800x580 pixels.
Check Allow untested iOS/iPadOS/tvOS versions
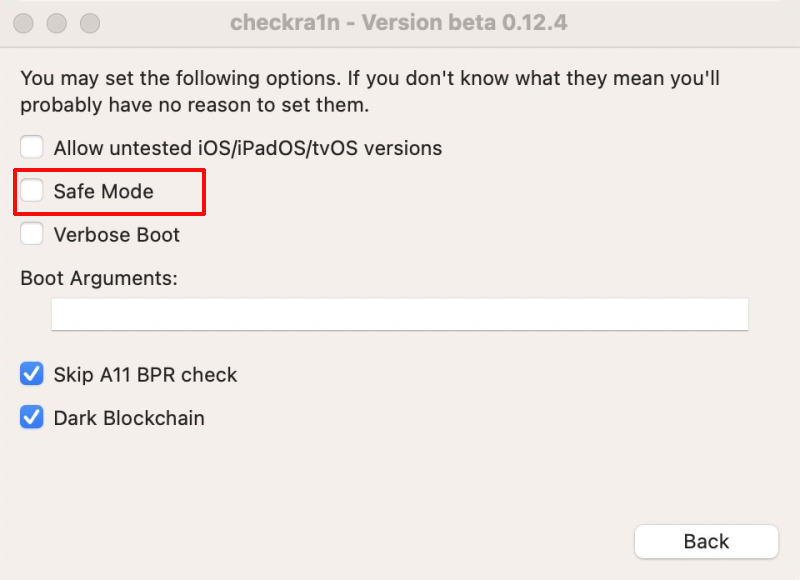(31, 146)
